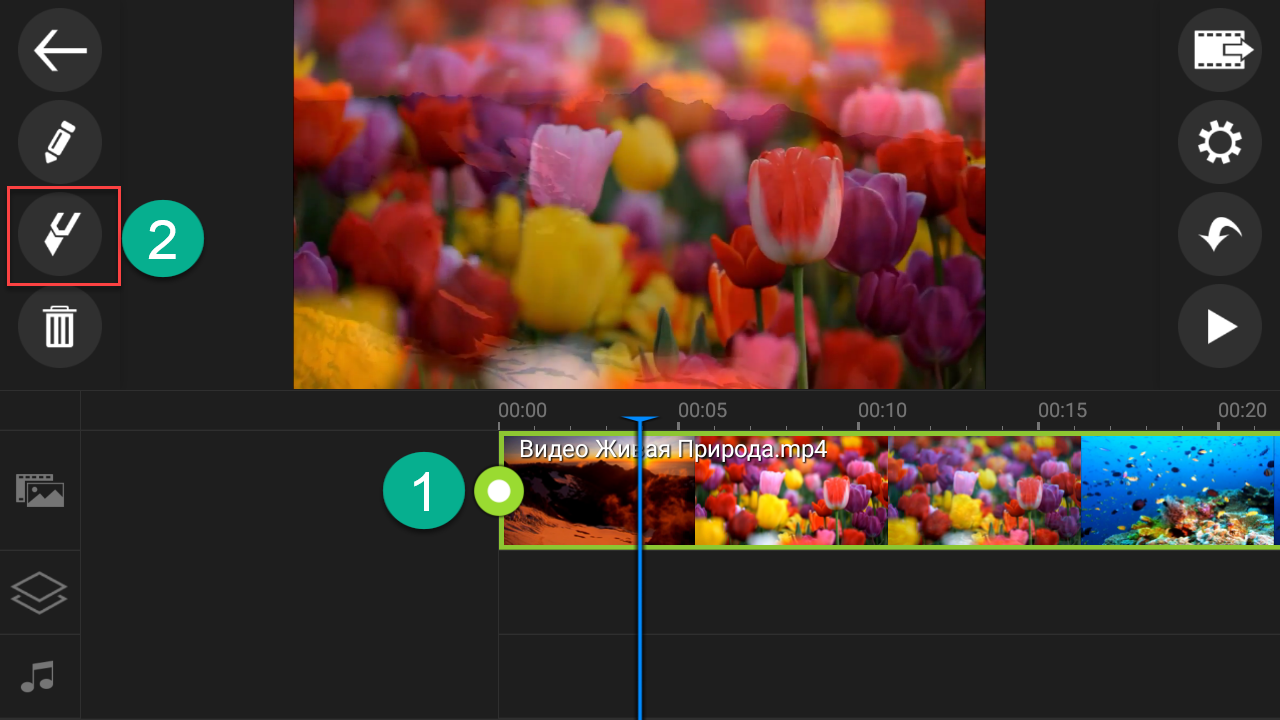Screen dimensions: 1280x720
Task: Jump to 00:10 on the timeline ruler
Action: point(882,410)
